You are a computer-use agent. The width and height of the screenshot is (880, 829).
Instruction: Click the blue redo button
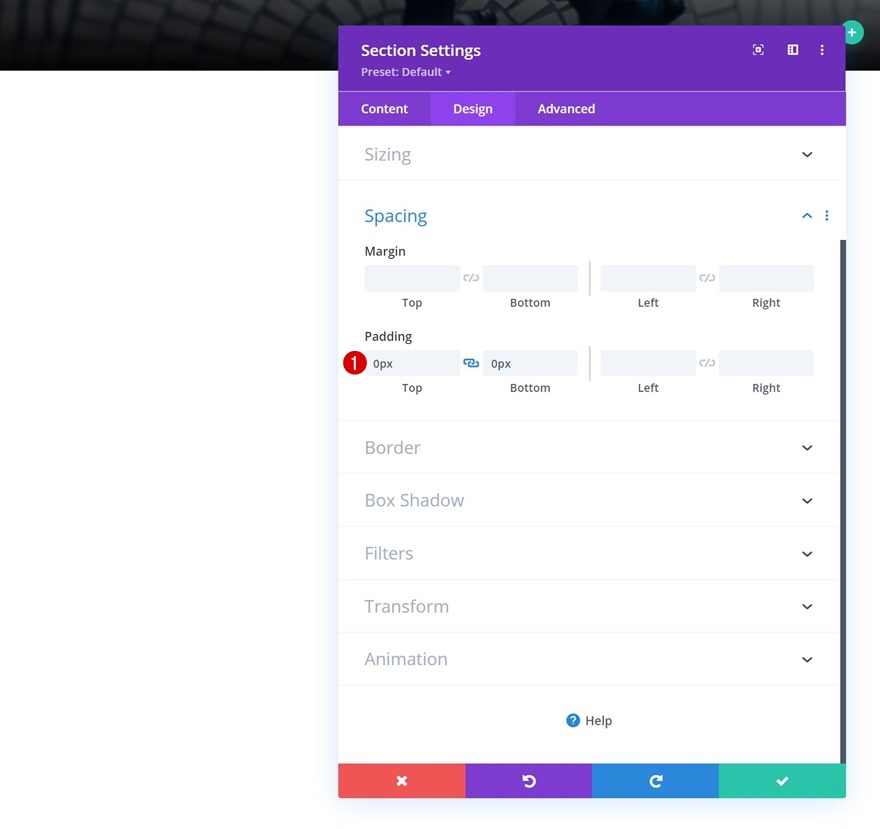656,780
